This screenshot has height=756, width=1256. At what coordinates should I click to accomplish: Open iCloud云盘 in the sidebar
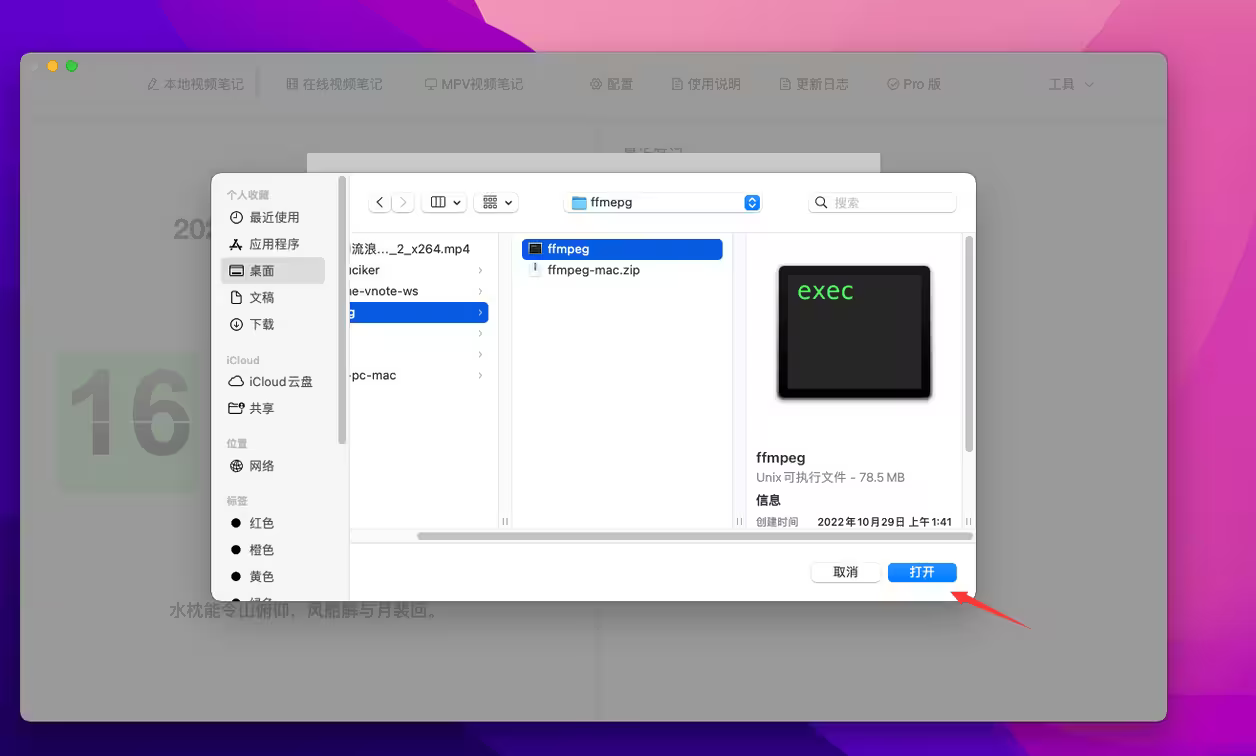pos(273,381)
